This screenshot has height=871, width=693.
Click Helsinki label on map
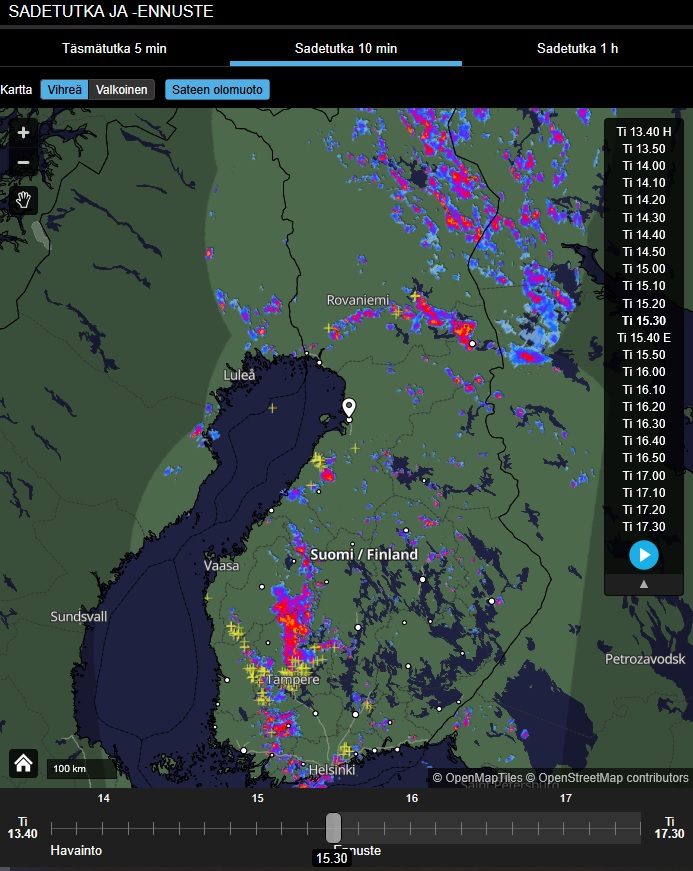[x=332, y=770]
